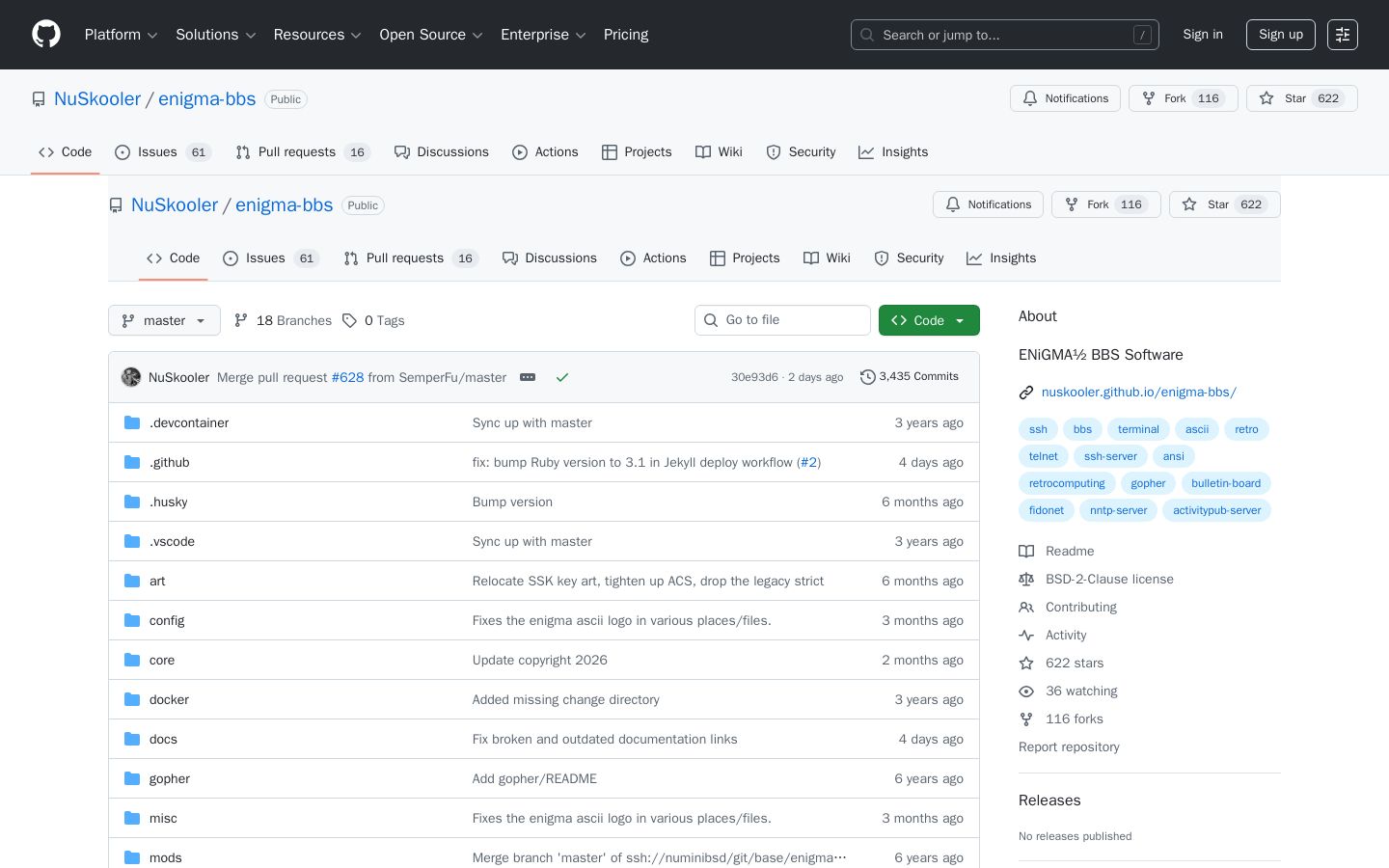Open pull request #628 link

347,377
